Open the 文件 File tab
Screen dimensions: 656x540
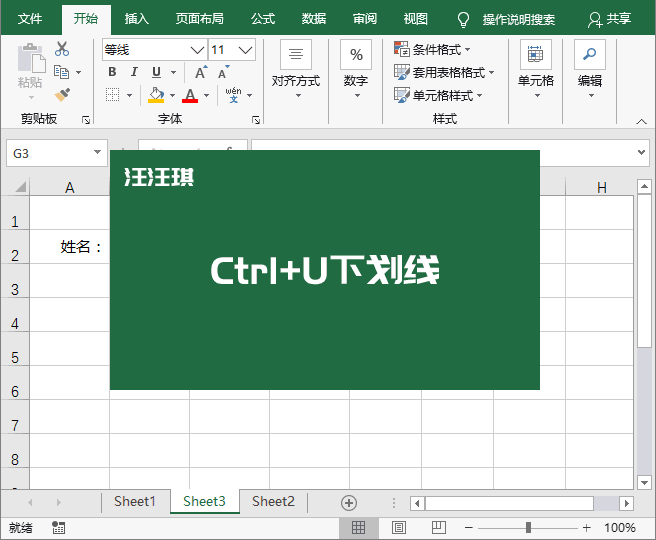[30, 19]
